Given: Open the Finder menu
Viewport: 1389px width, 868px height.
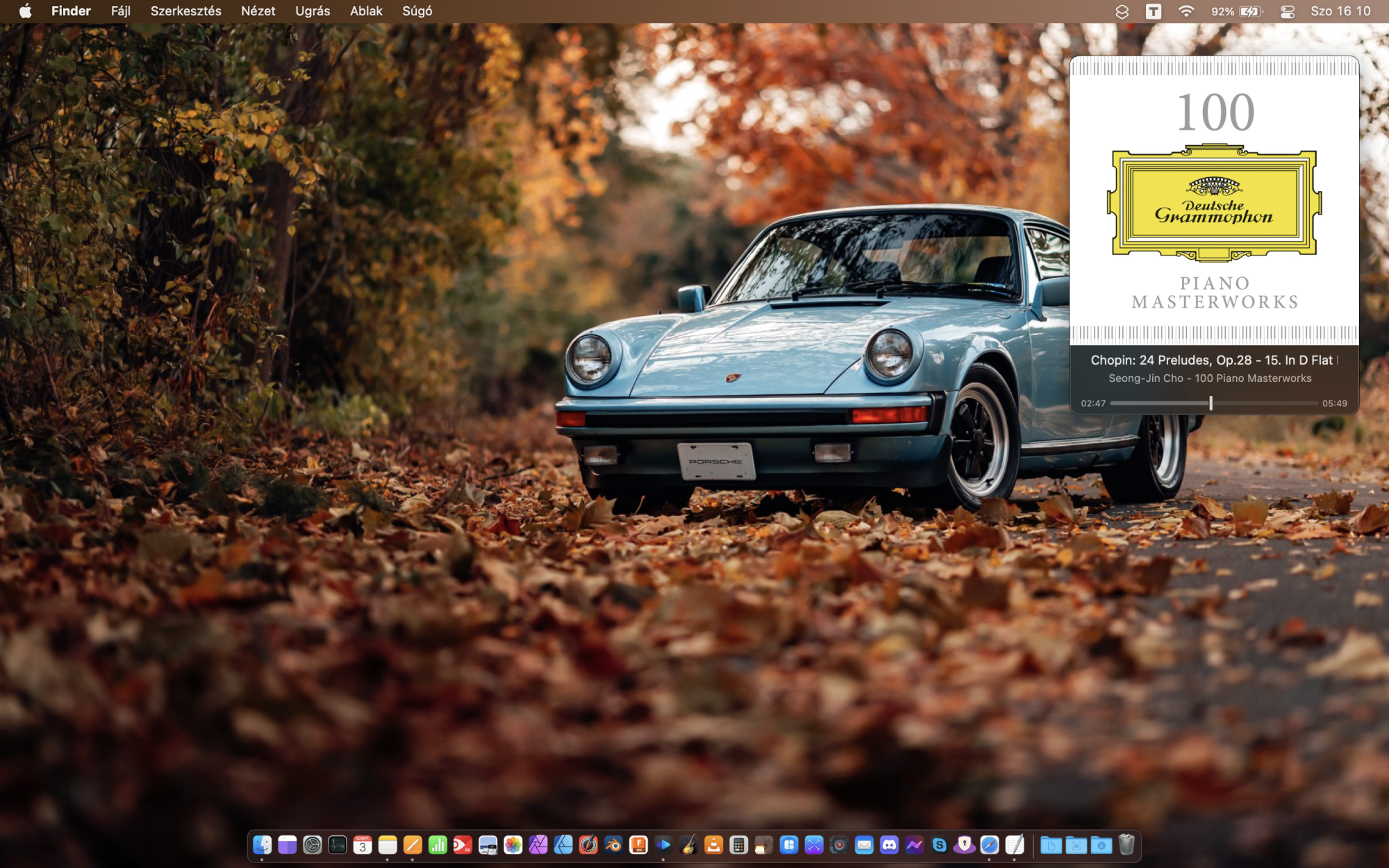Looking at the screenshot, I should point(71,11).
